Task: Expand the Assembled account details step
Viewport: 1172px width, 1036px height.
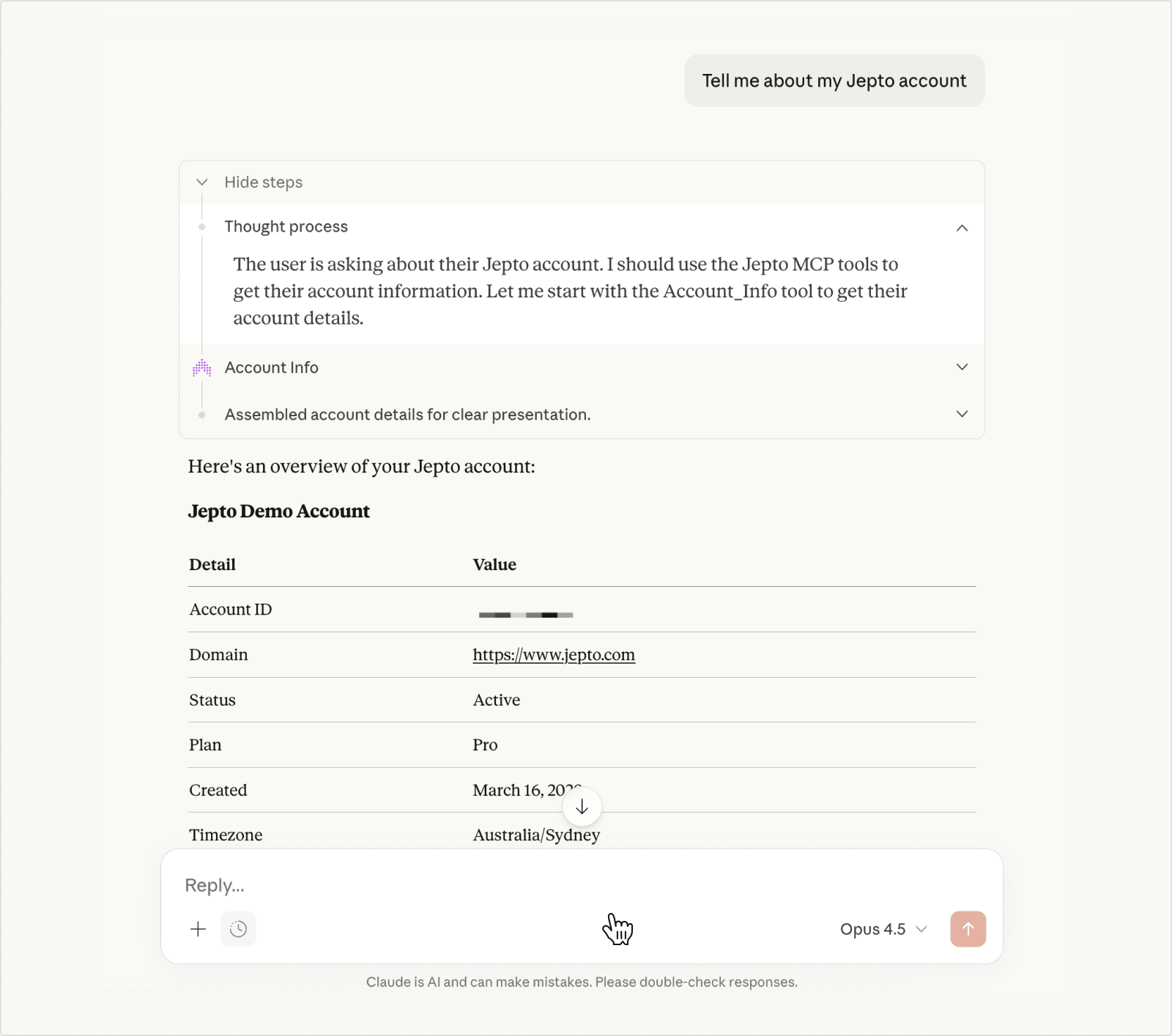Action: (x=962, y=414)
